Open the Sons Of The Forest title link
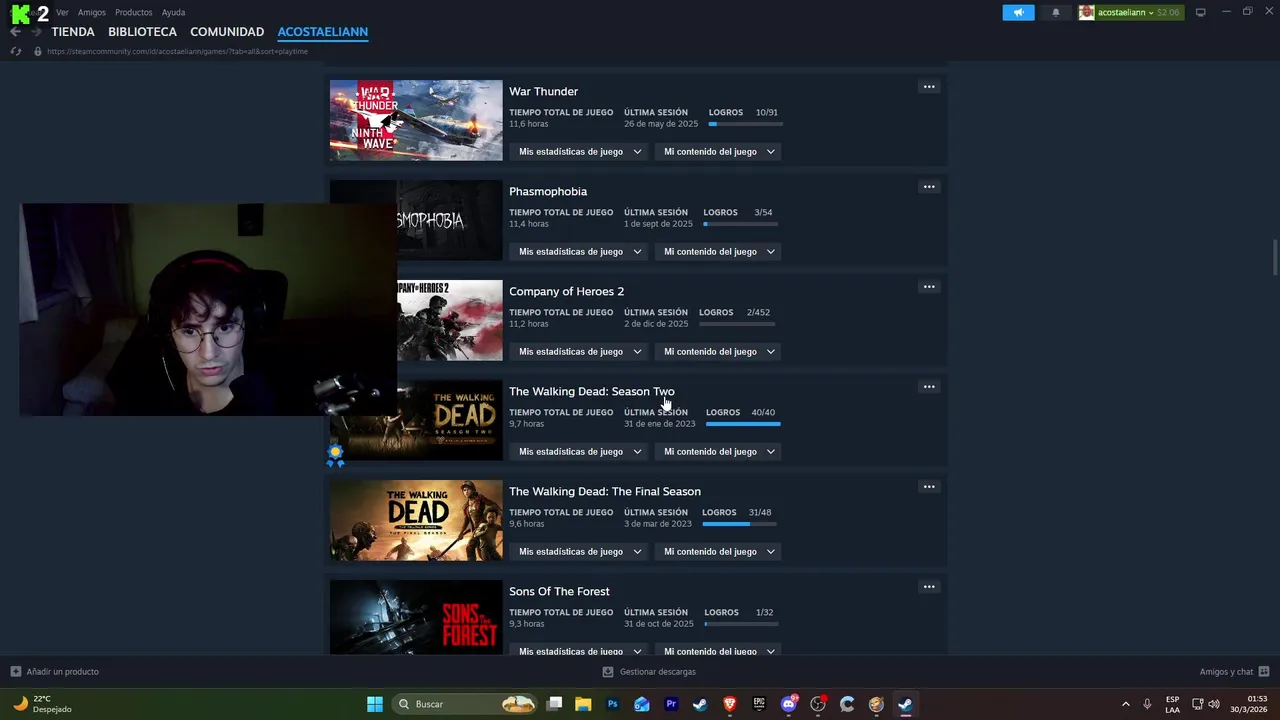1280x720 pixels. pyautogui.click(x=559, y=591)
